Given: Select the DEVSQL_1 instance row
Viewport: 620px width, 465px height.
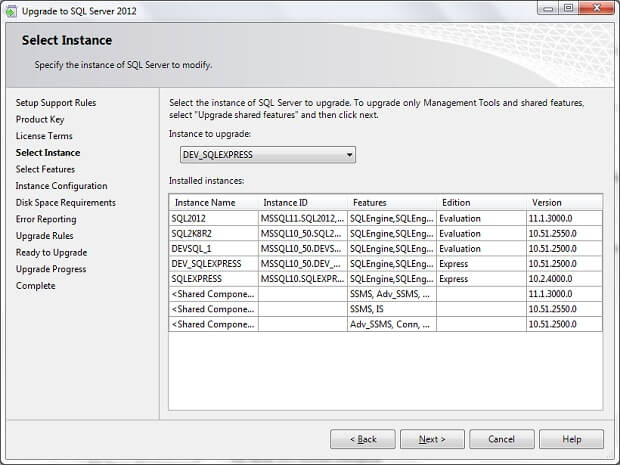Looking at the screenshot, I should point(386,249).
